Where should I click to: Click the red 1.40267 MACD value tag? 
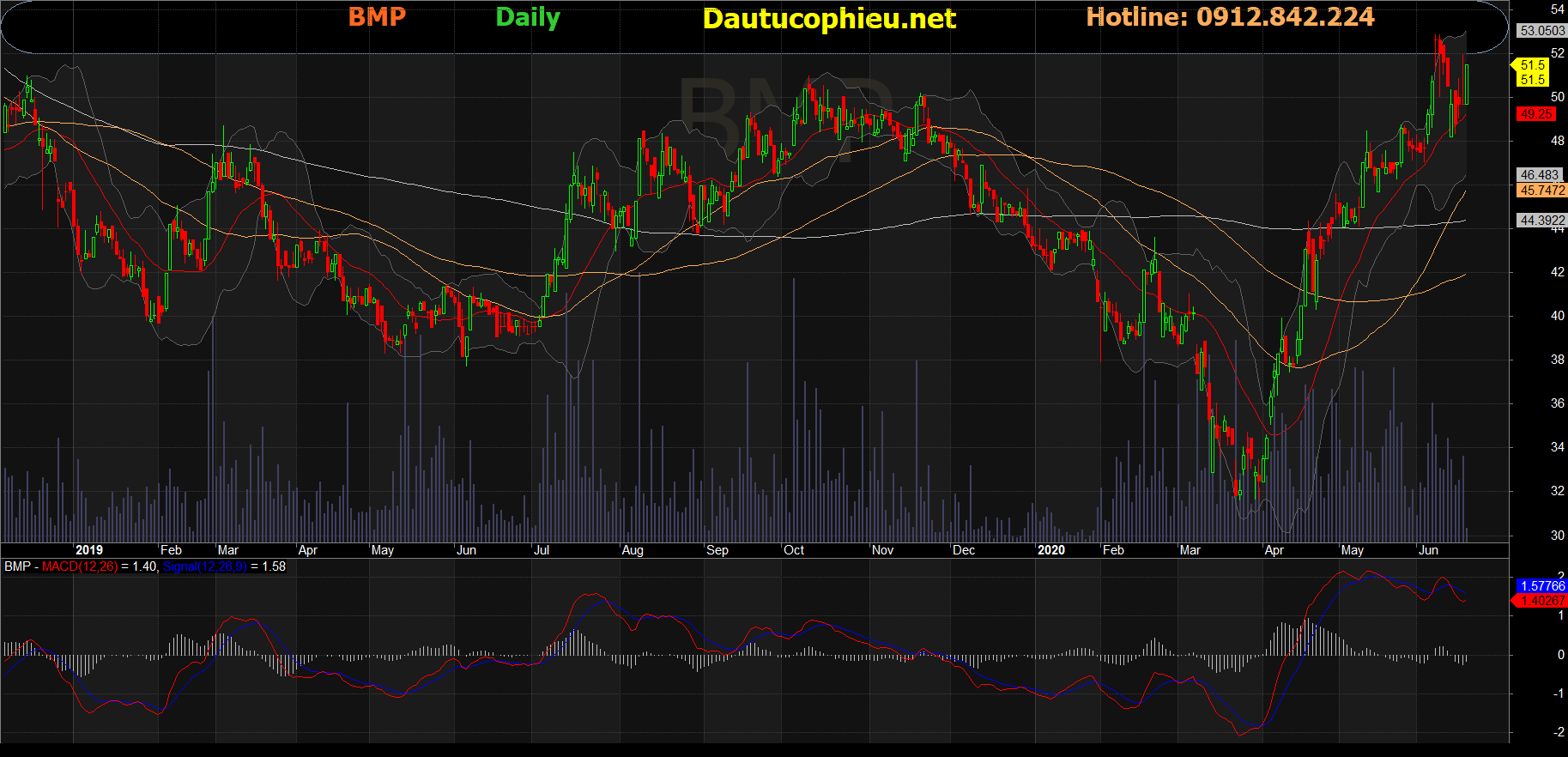point(1542,601)
